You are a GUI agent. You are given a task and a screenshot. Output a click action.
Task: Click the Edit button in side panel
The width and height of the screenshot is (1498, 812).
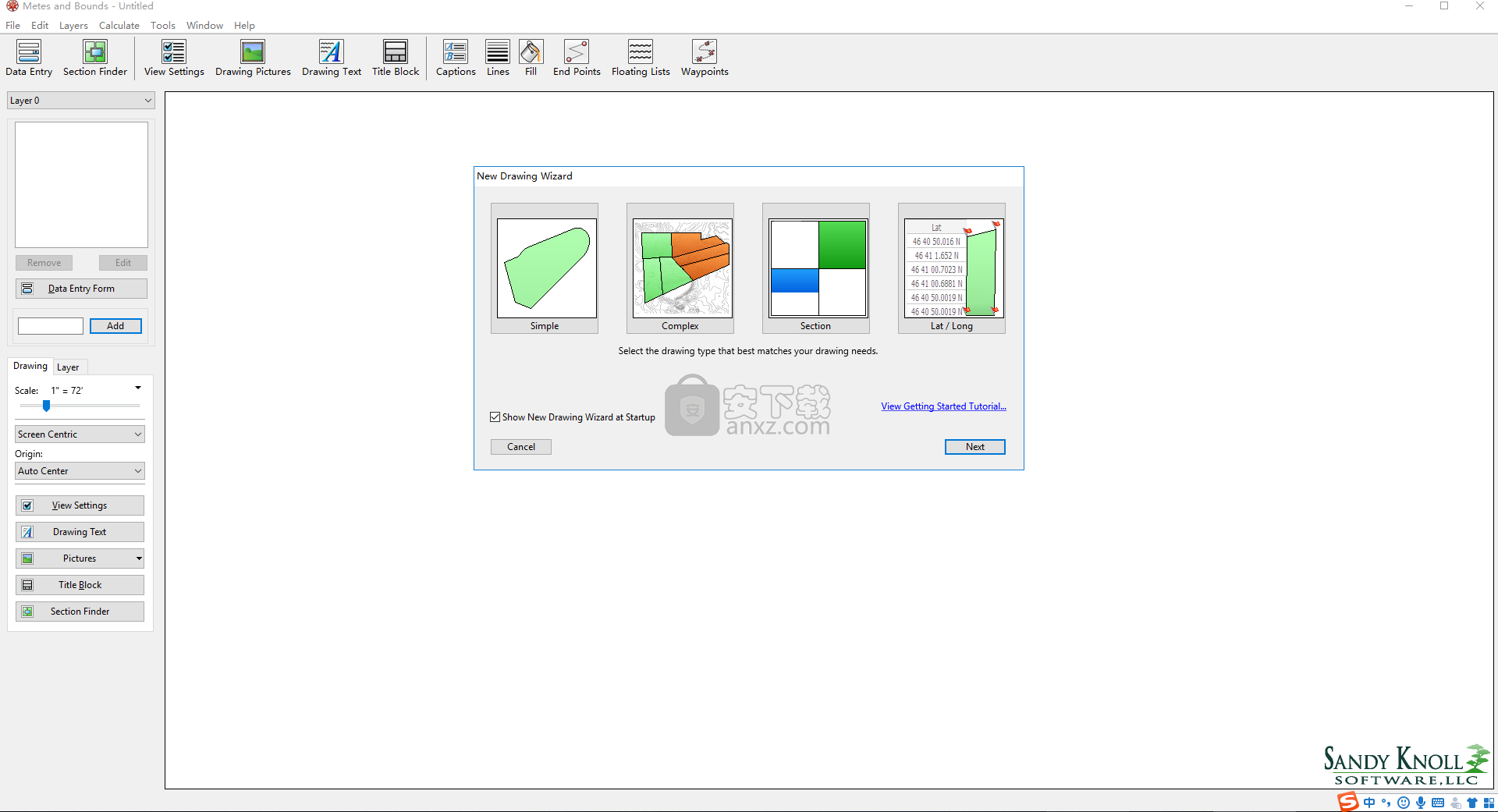(x=122, y=263)
